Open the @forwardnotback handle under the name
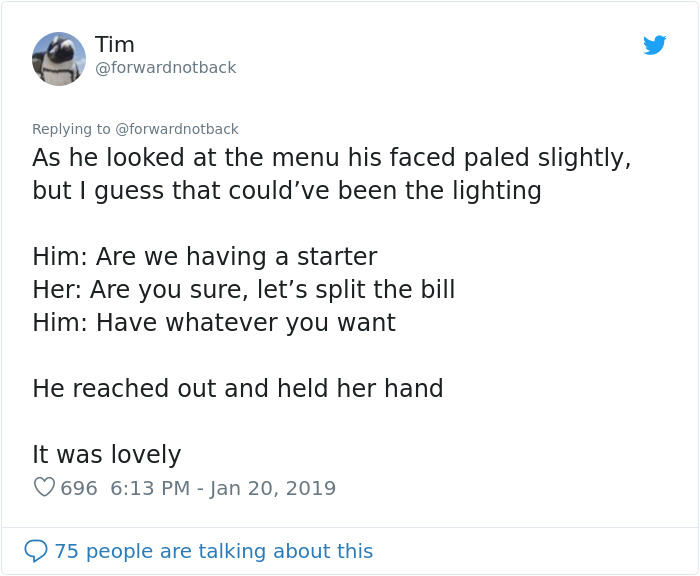This screenshot has height=576, width=700. (166, 68)
